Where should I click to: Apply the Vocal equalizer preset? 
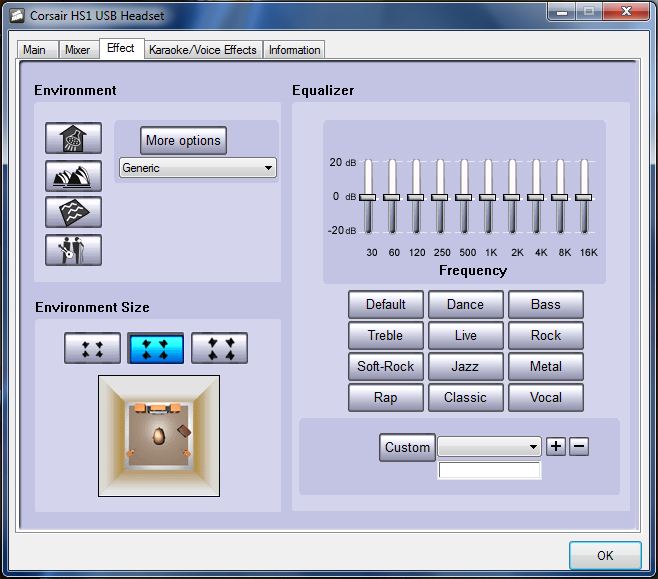[x=546, y=397]
